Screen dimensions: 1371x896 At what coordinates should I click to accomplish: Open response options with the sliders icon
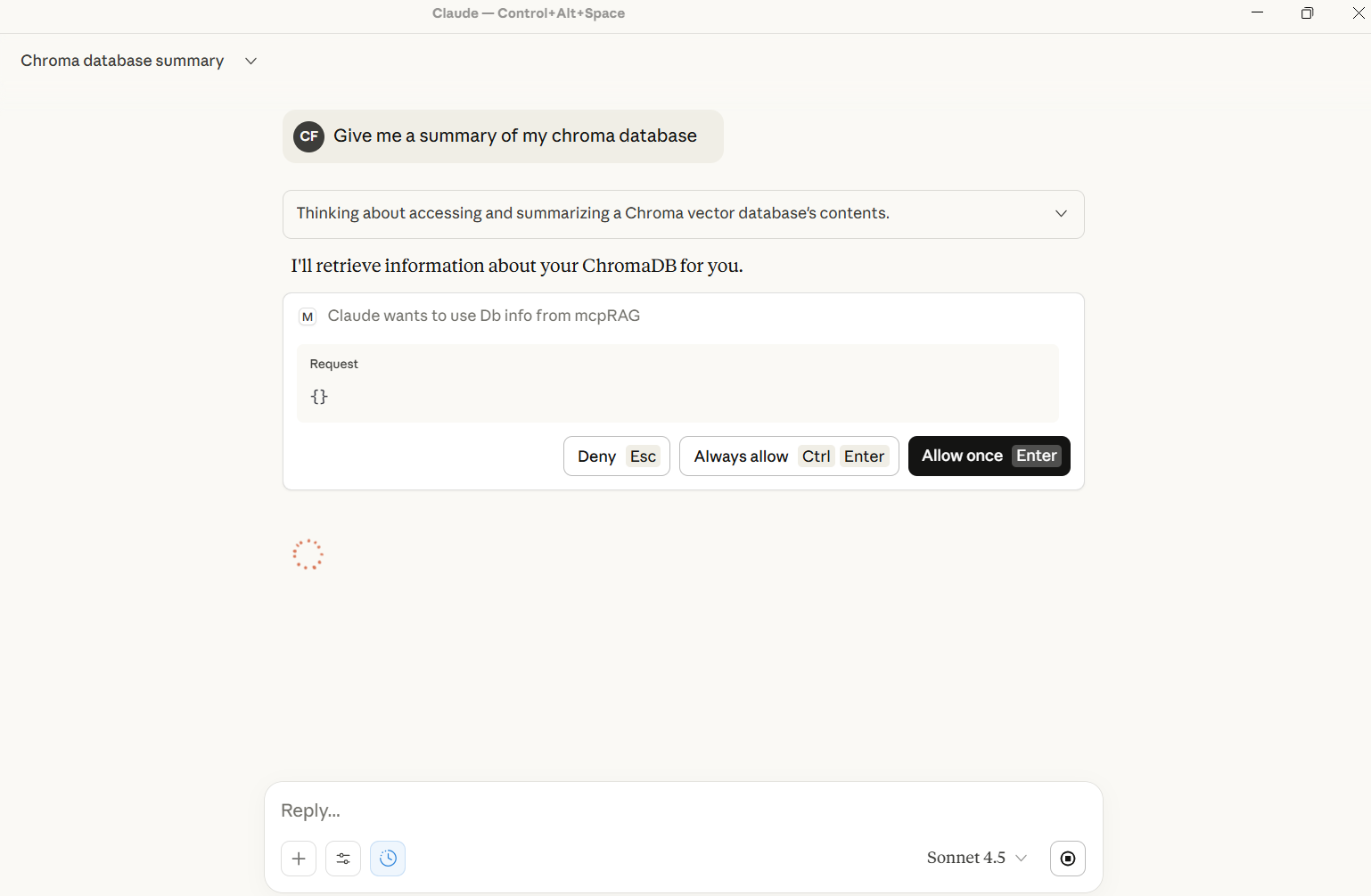click(x=342, y=858)
